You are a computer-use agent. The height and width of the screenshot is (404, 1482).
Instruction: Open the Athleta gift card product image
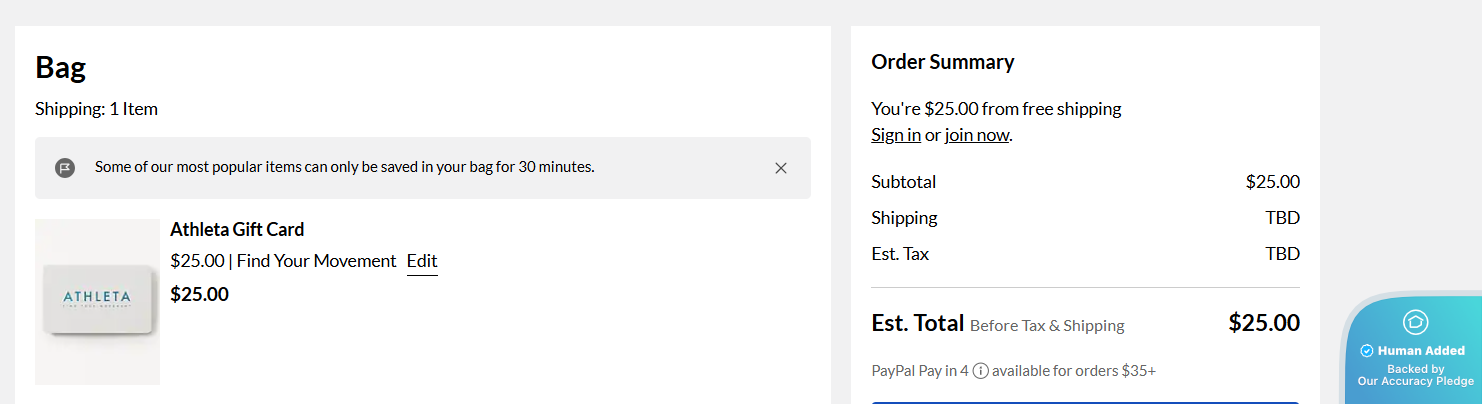point(97,301)
